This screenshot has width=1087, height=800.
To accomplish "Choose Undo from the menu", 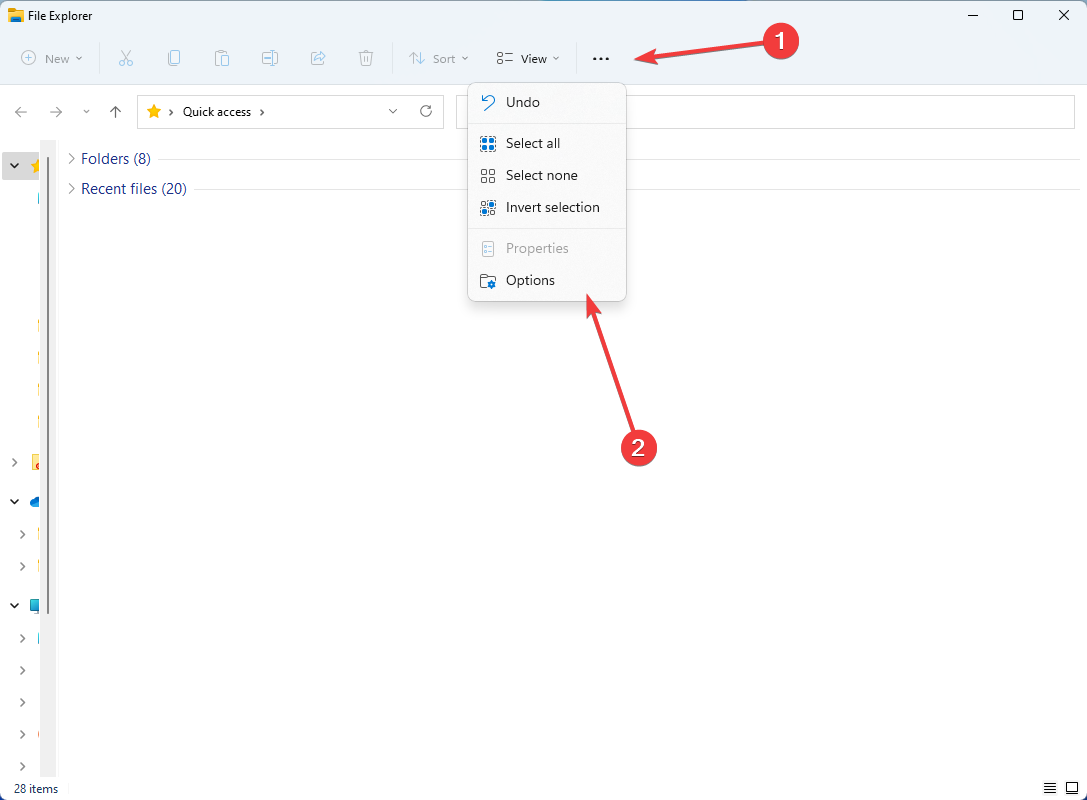I will [x=547, y=103].
